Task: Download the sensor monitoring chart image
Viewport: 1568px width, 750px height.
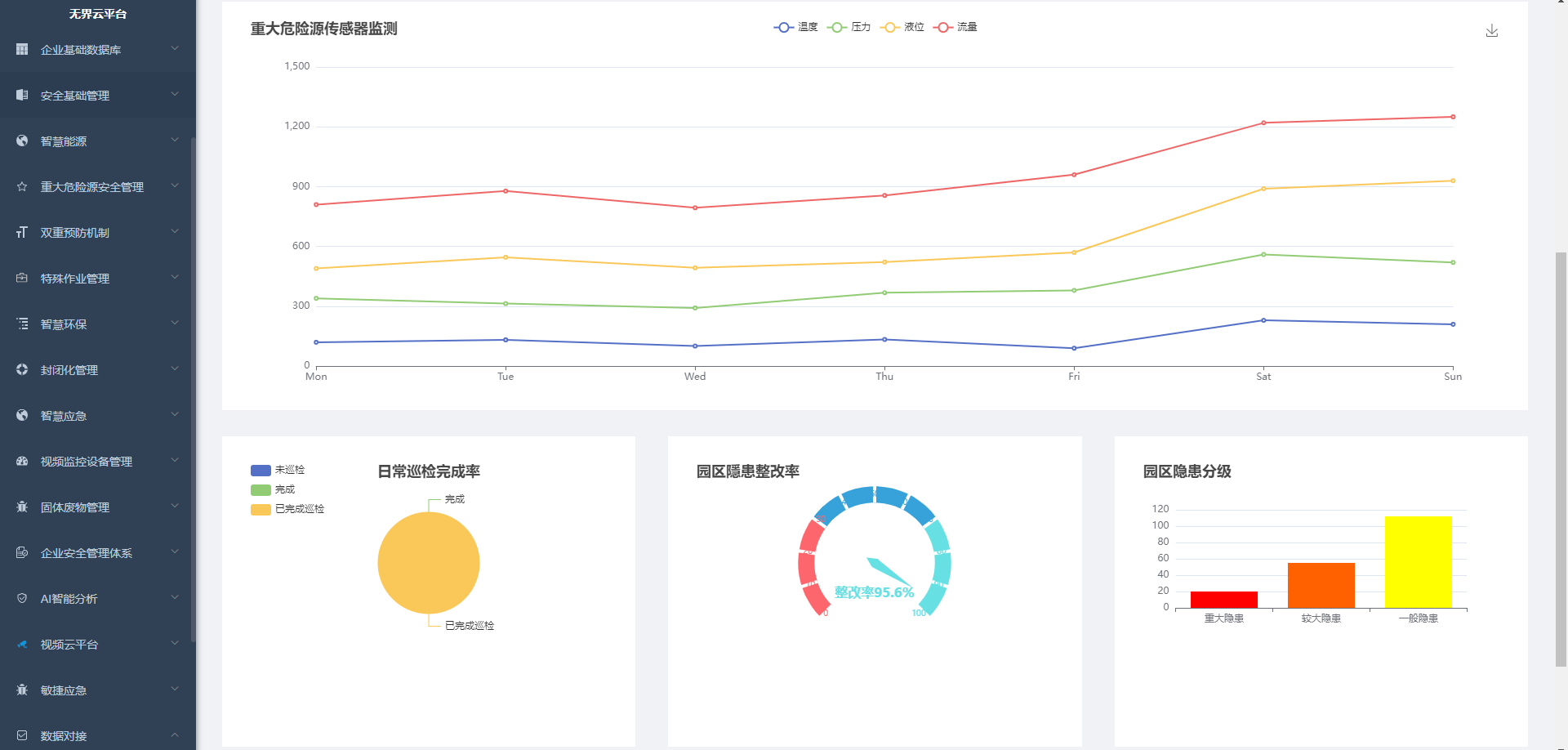Action: click(1492, 30)
